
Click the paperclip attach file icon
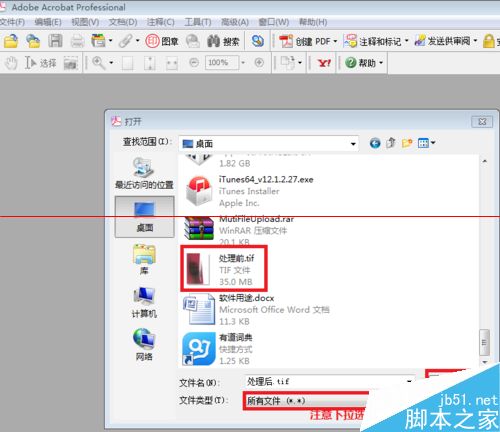click(126, 41)
